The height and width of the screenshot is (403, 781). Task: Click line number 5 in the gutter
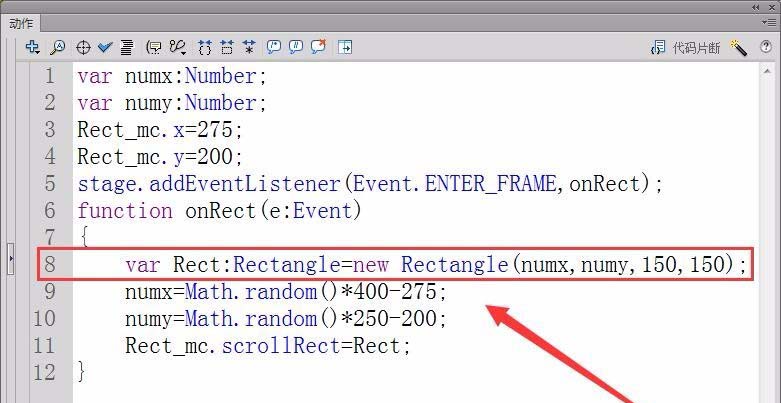click(50, 184)
